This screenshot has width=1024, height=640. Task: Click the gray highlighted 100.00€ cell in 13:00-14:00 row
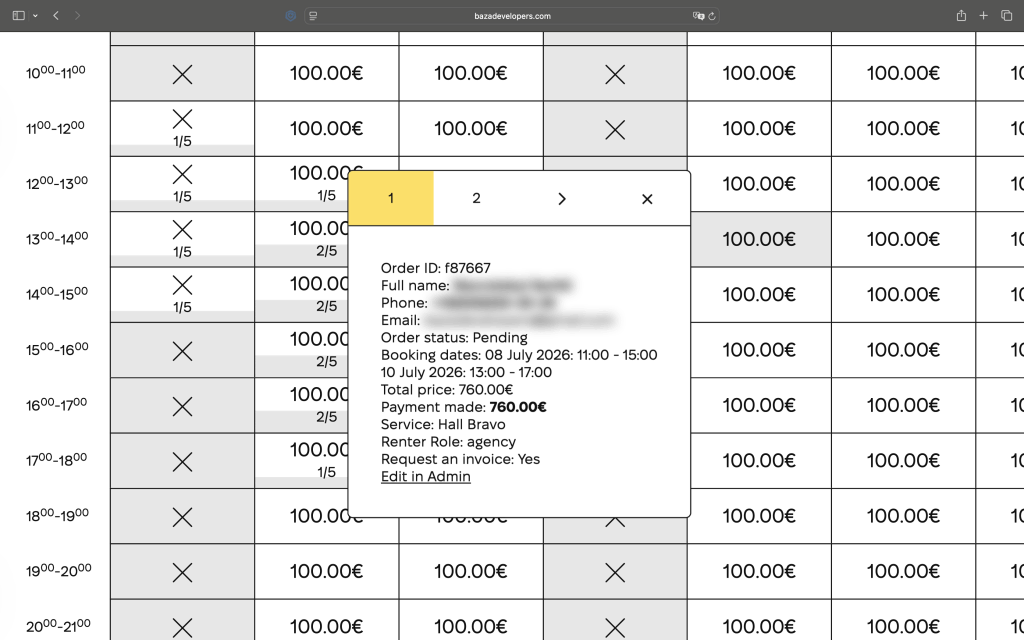[760, 239]
